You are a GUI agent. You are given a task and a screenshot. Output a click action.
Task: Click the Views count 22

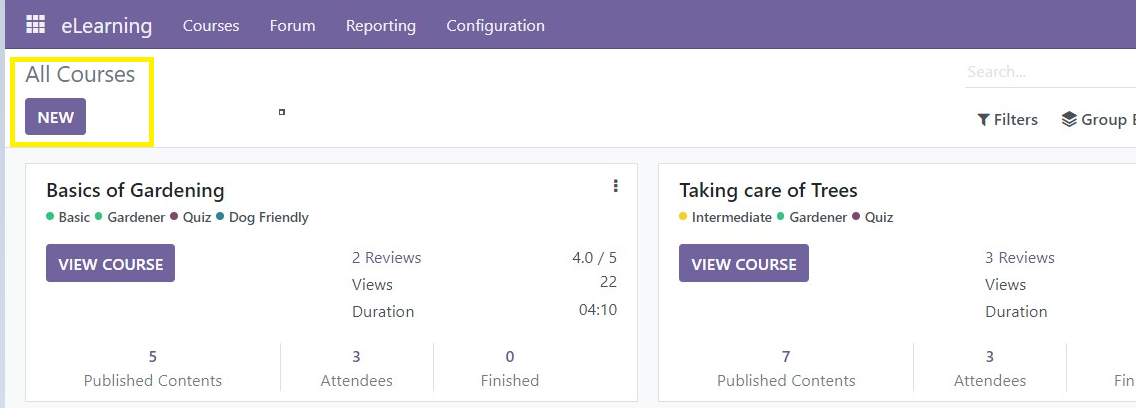609,282
